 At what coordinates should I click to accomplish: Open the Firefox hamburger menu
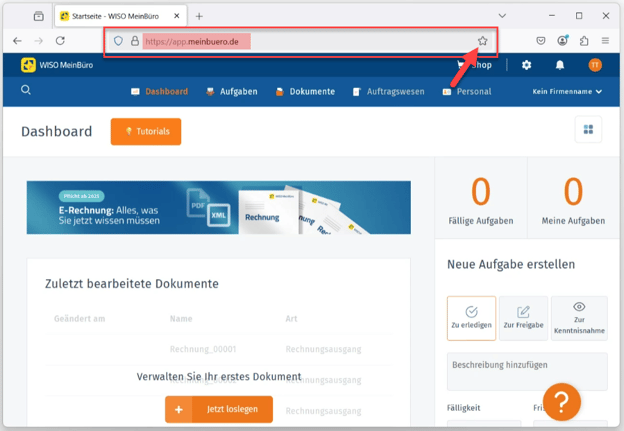[x=605, y=41]
